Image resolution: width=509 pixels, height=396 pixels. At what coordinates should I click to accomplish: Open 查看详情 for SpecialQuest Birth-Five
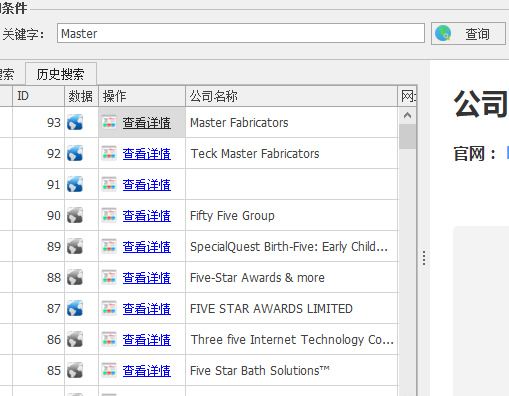point(147,247)
